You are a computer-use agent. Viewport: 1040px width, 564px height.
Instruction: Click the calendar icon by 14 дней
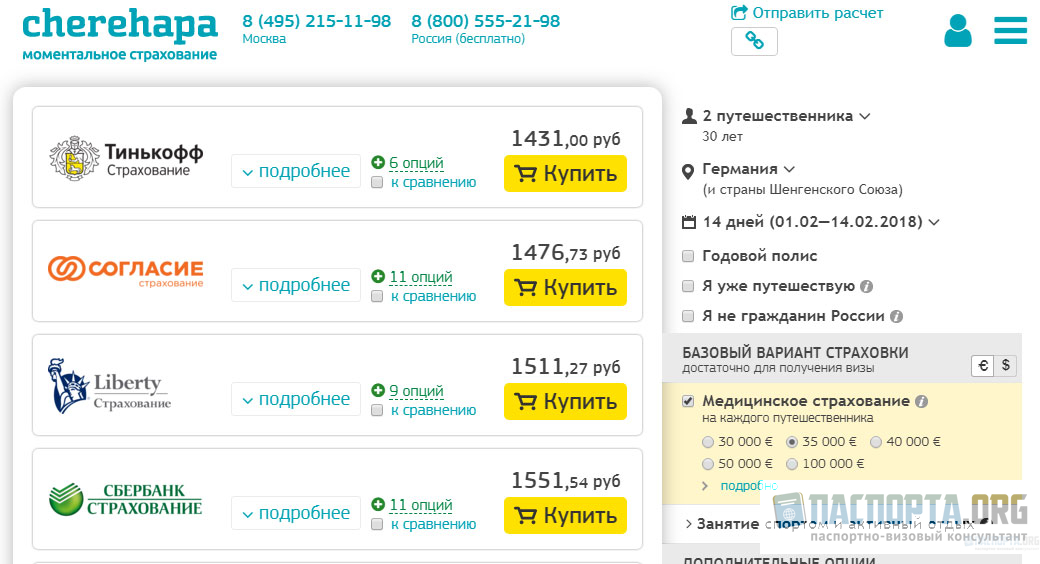click(689, 222)
